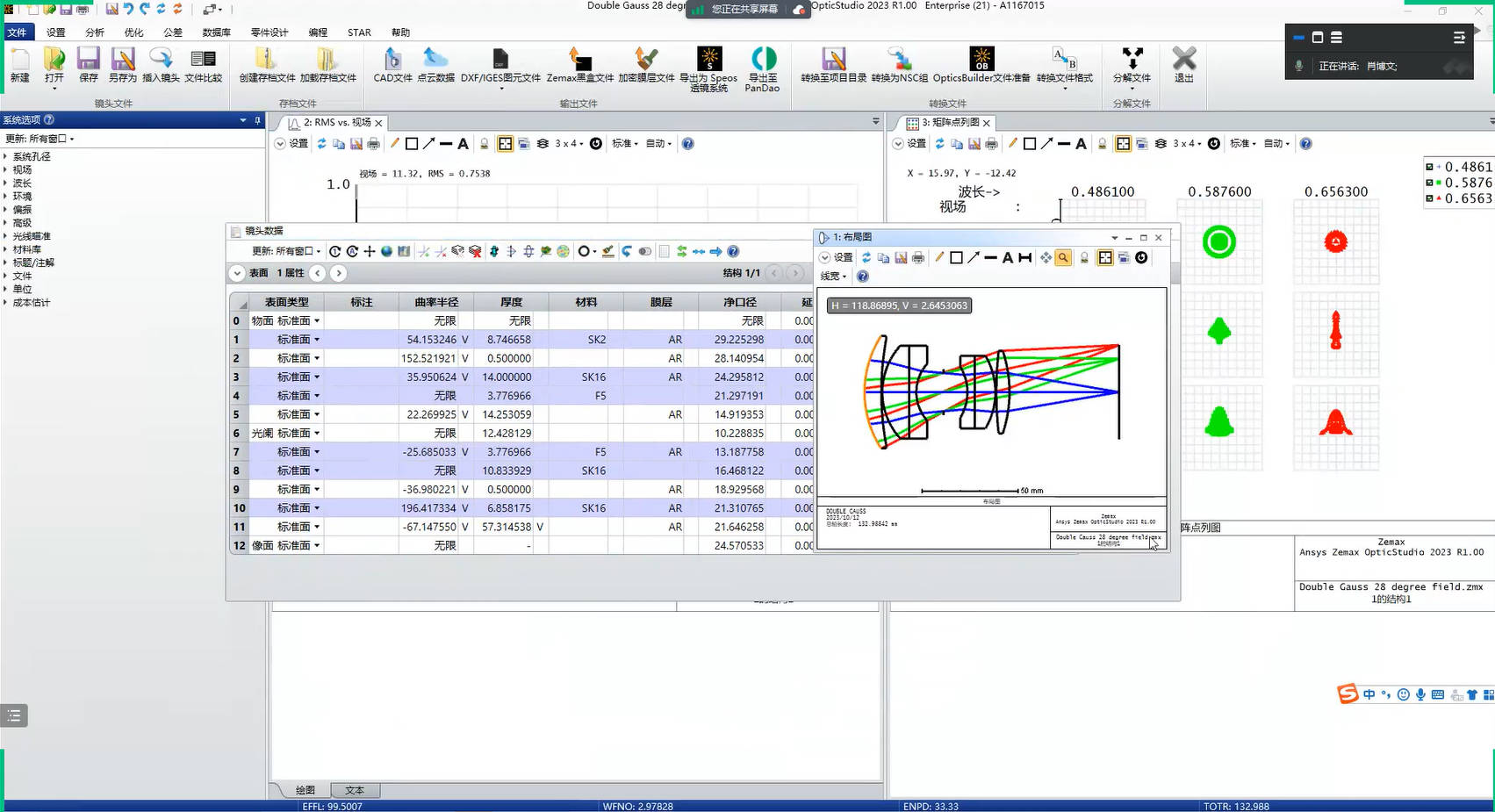Click the 新建 new file icon
This screenshot has height=812, width=1495.
[19, 64]
